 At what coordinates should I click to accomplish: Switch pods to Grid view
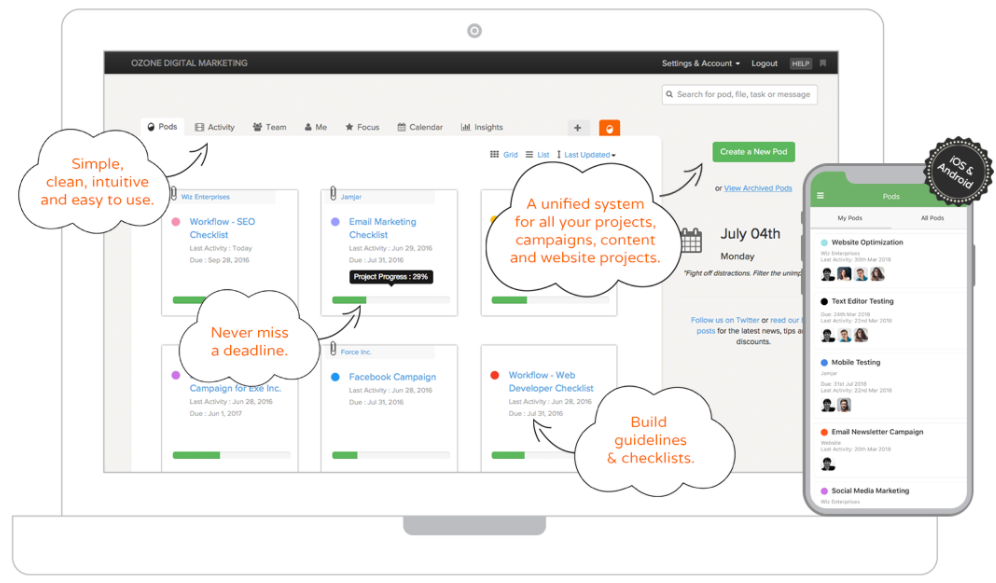click(x=504, y=154)
